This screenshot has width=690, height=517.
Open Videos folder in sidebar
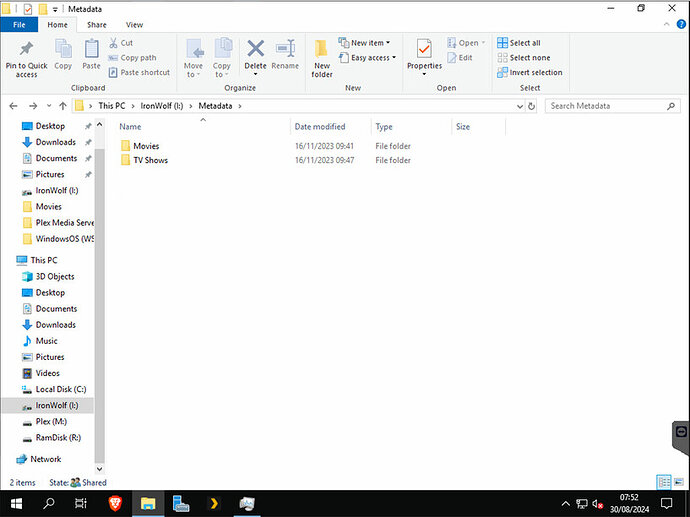point(47,374)
